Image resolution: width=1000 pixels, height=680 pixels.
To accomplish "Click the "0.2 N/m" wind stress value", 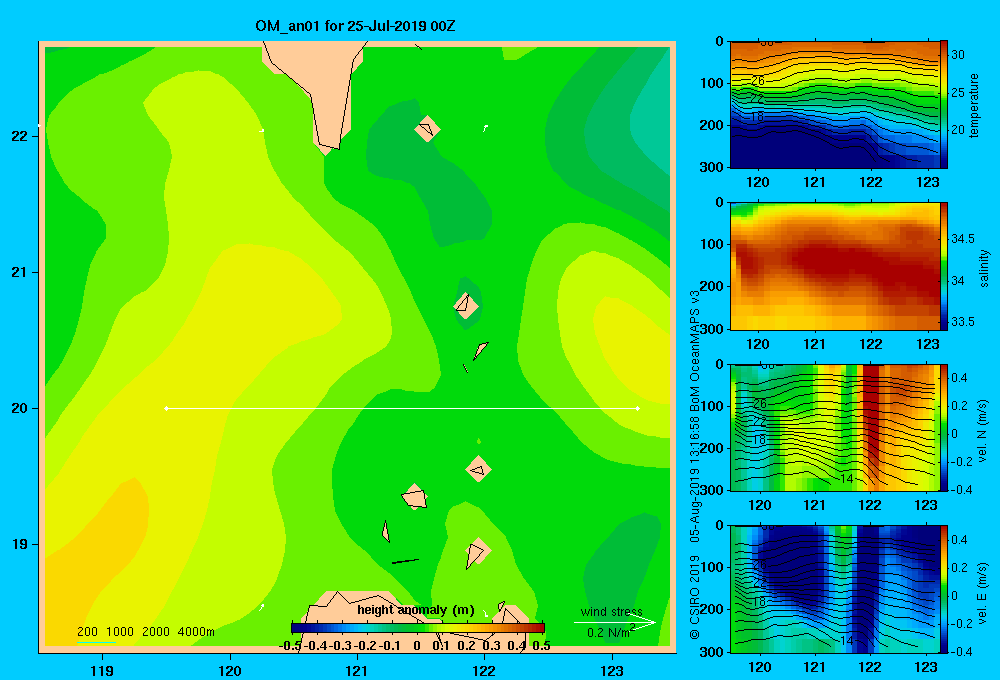I will (x=608, y=633).
